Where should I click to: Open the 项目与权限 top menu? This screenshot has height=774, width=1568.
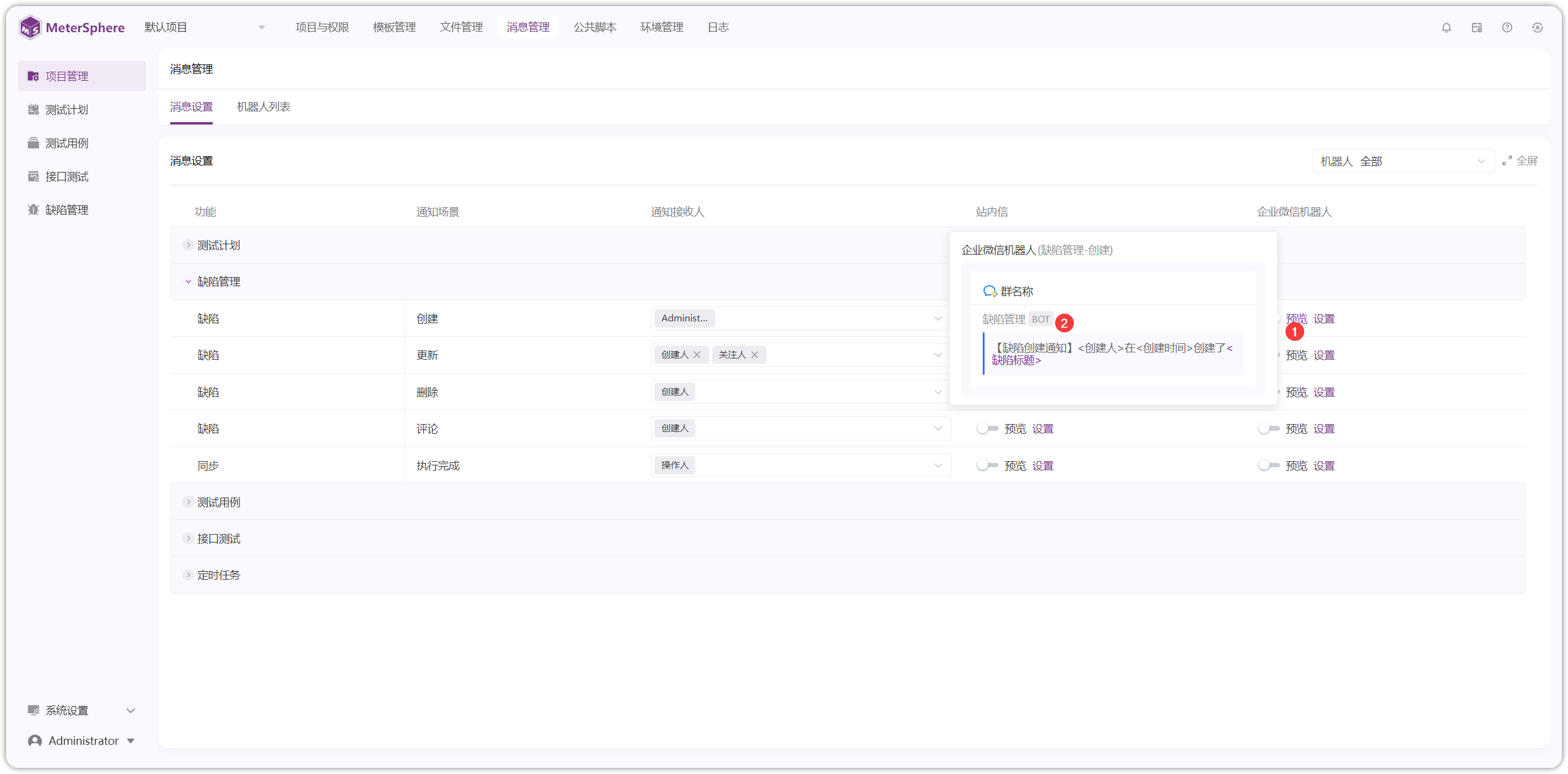[323, 27]
